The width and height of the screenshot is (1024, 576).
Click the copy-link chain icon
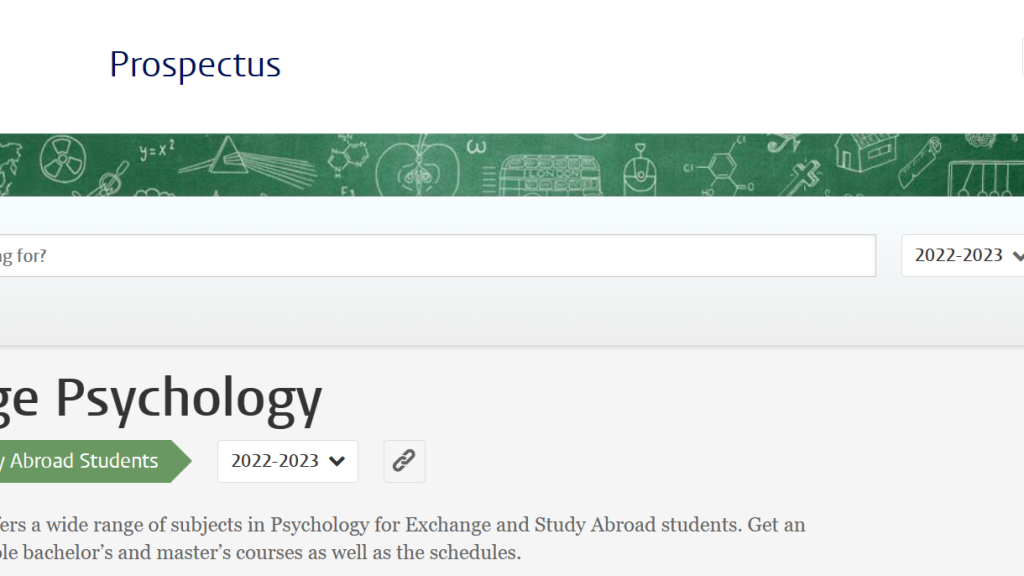(x=404, y=461)
